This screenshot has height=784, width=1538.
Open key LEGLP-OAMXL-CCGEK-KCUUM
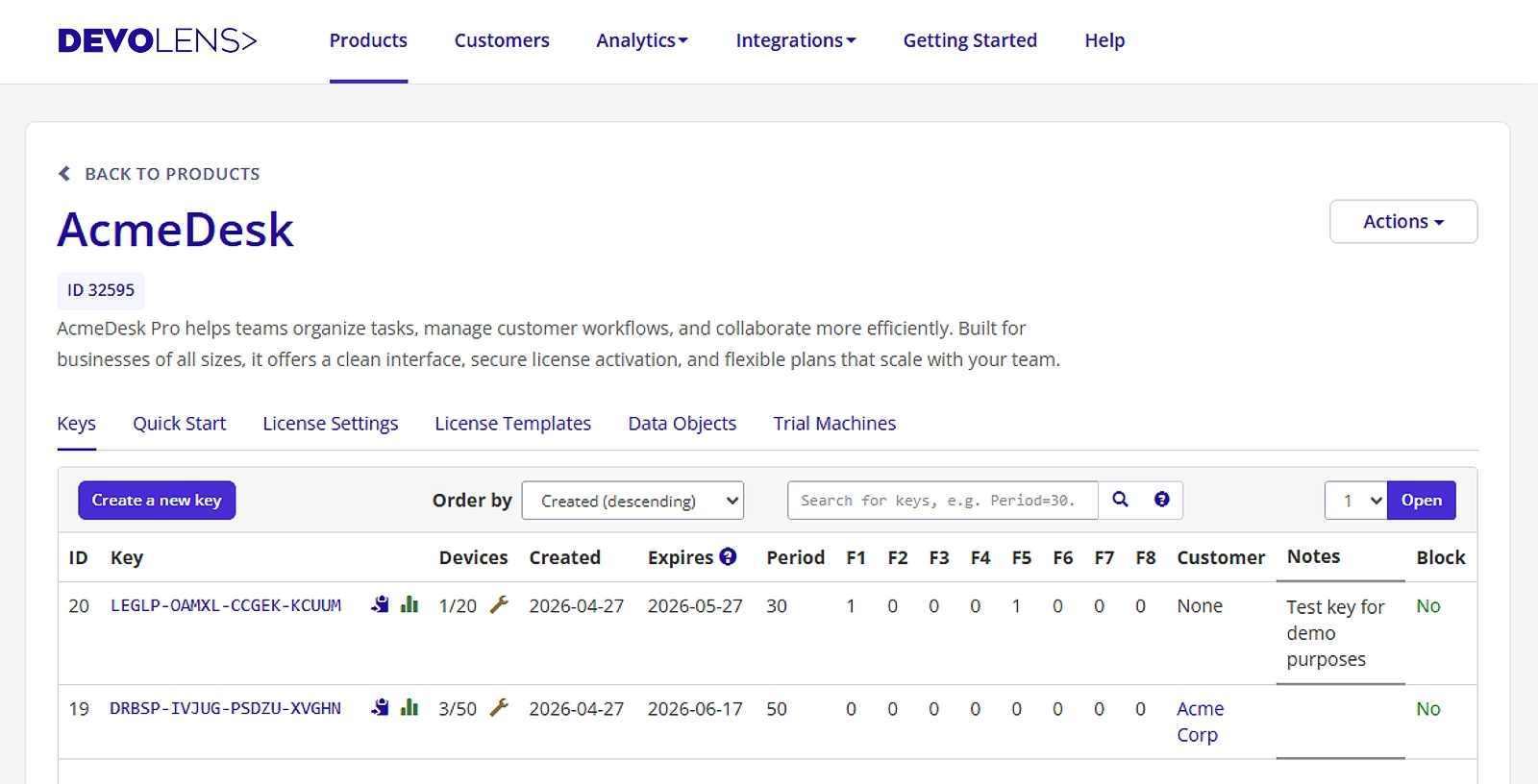pos(226,605)
